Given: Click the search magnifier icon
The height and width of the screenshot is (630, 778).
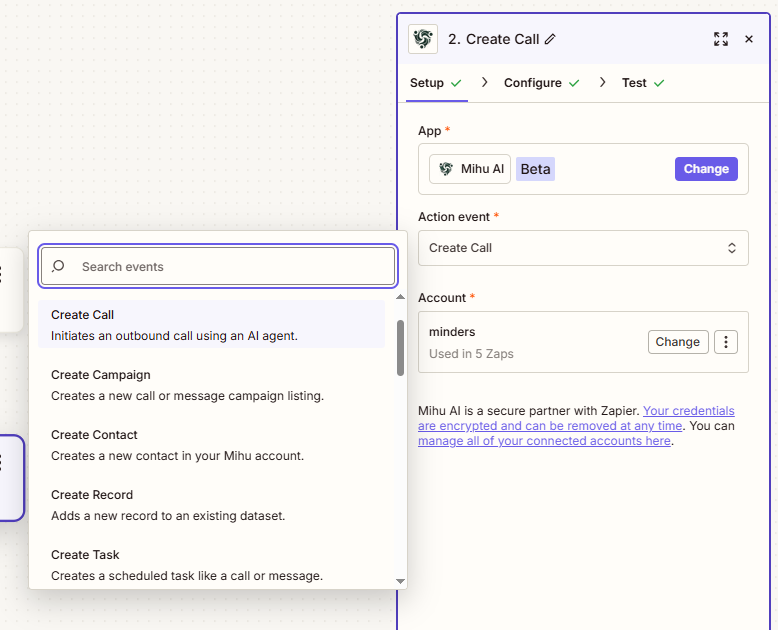Looking at the screenshot, I should (x=58, y=266).
